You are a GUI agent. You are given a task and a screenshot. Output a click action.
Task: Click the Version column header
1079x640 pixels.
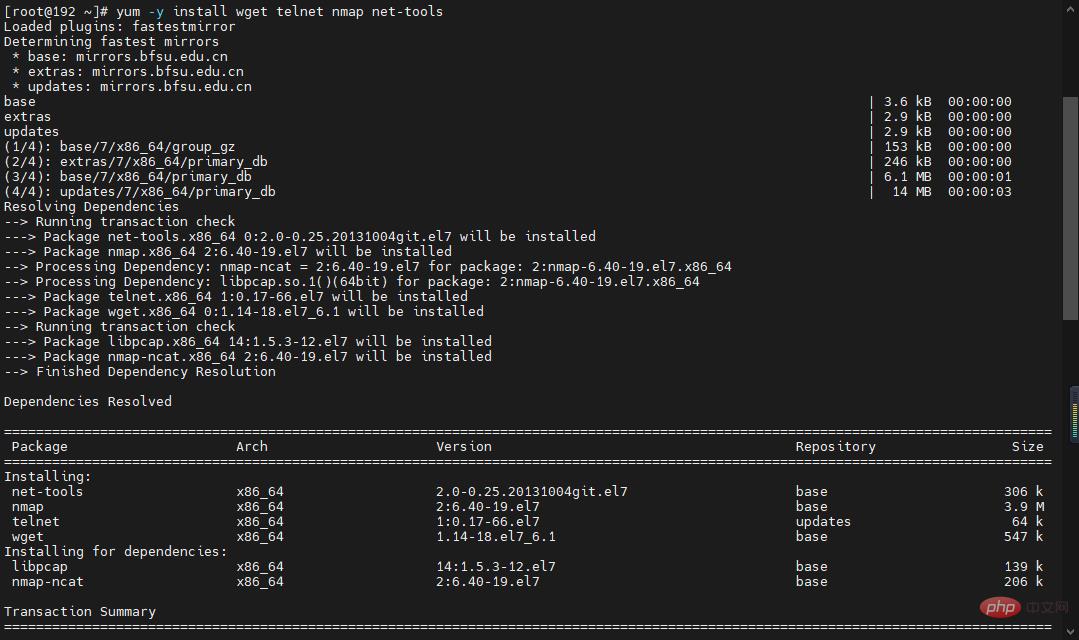(464, 447)
